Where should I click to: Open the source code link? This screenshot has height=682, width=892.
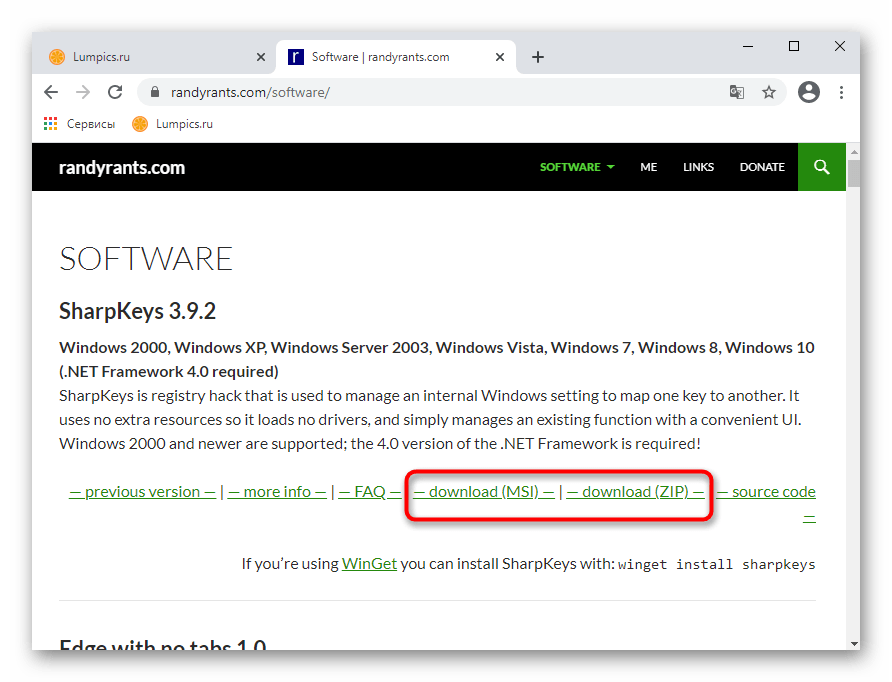tap(766, 491)
